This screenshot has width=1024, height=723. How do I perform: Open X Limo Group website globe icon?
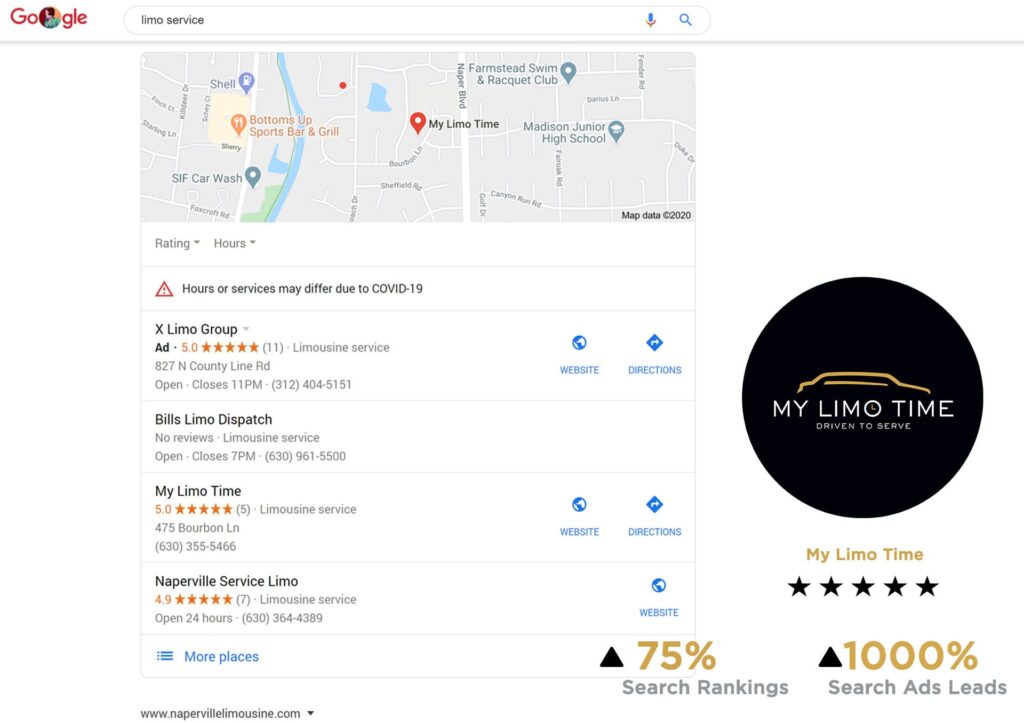coord(579,343)
